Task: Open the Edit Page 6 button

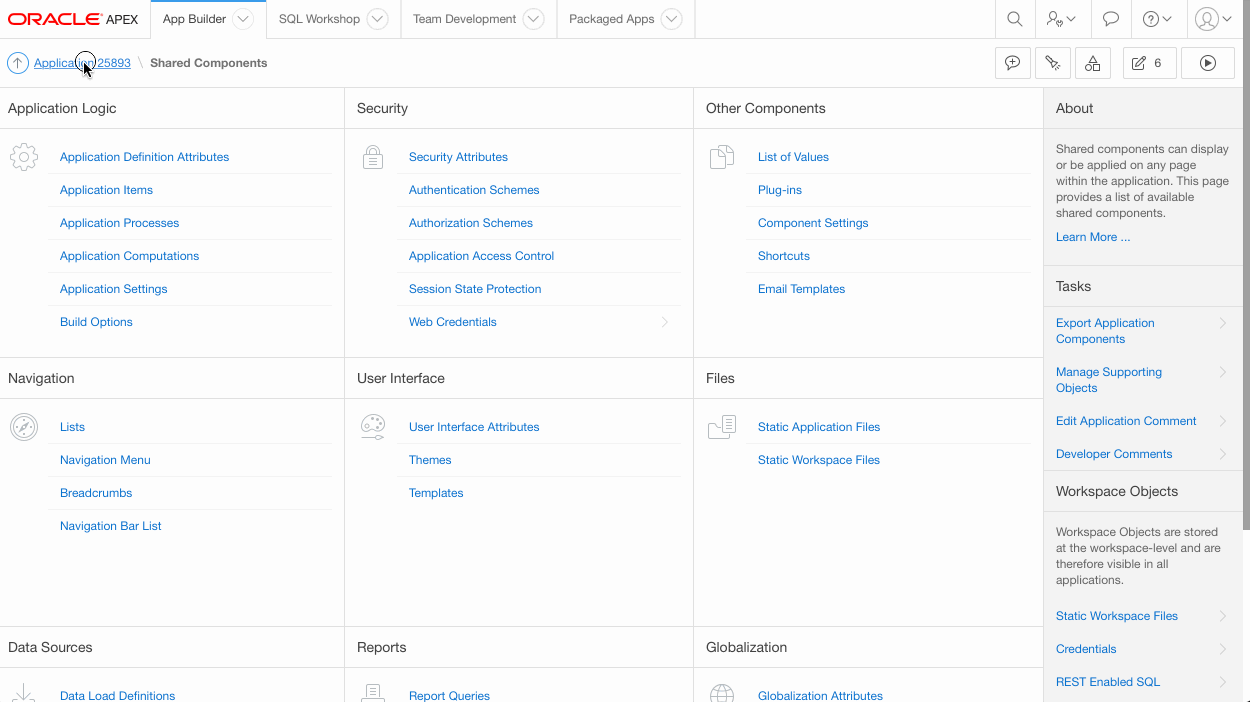Action: pos(1148,63)
